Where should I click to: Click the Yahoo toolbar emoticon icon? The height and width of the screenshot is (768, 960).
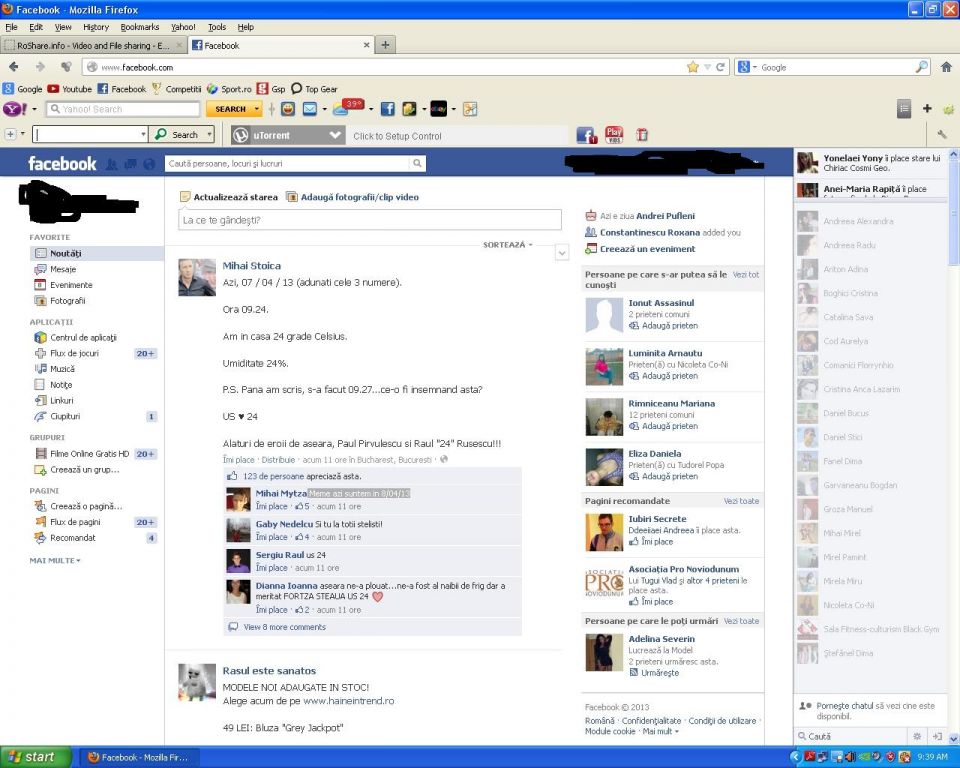[288, 109]
